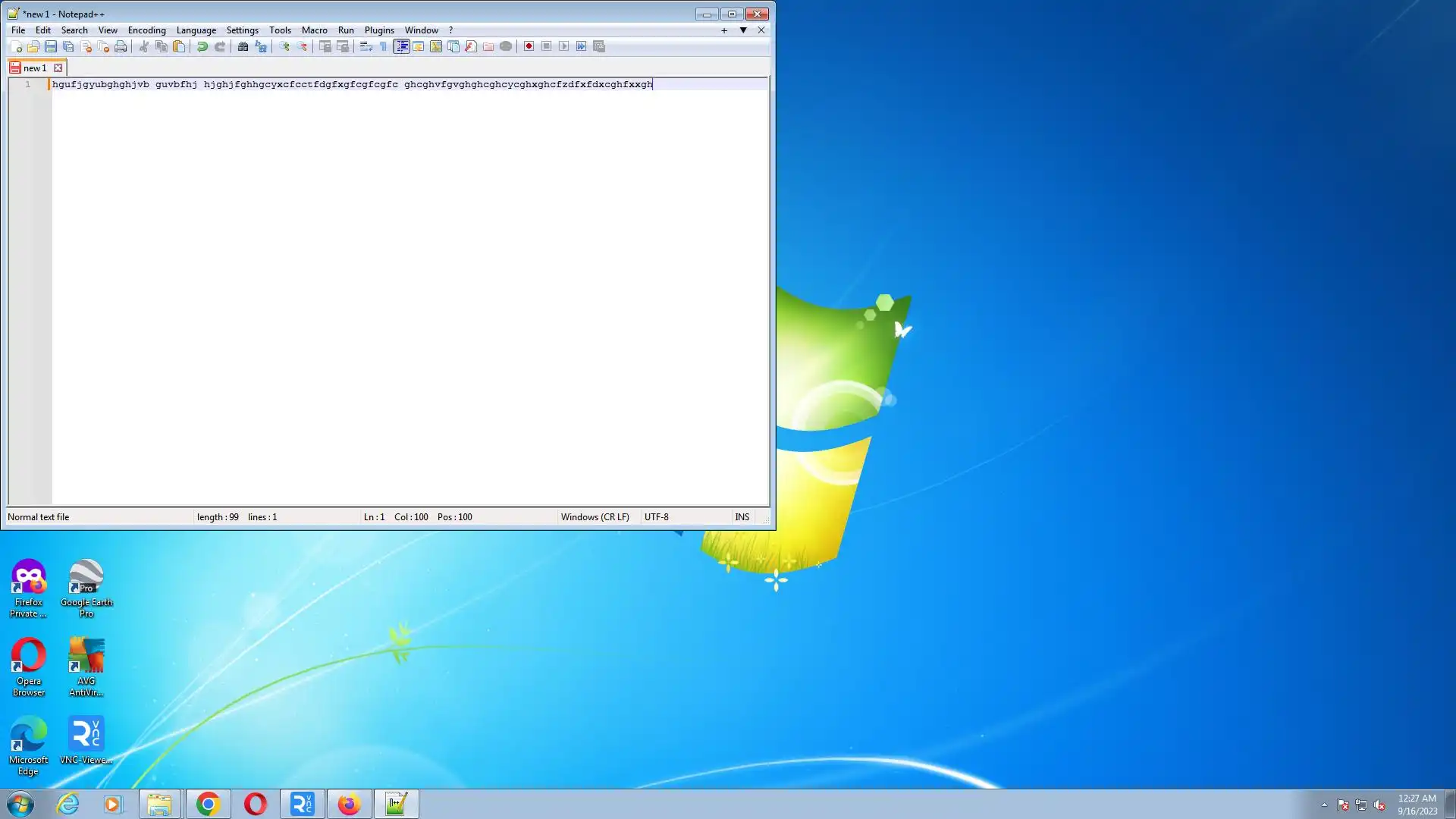1456x819 pixels.
Task: Click the plus button to add tab
Action: (724, 30)
